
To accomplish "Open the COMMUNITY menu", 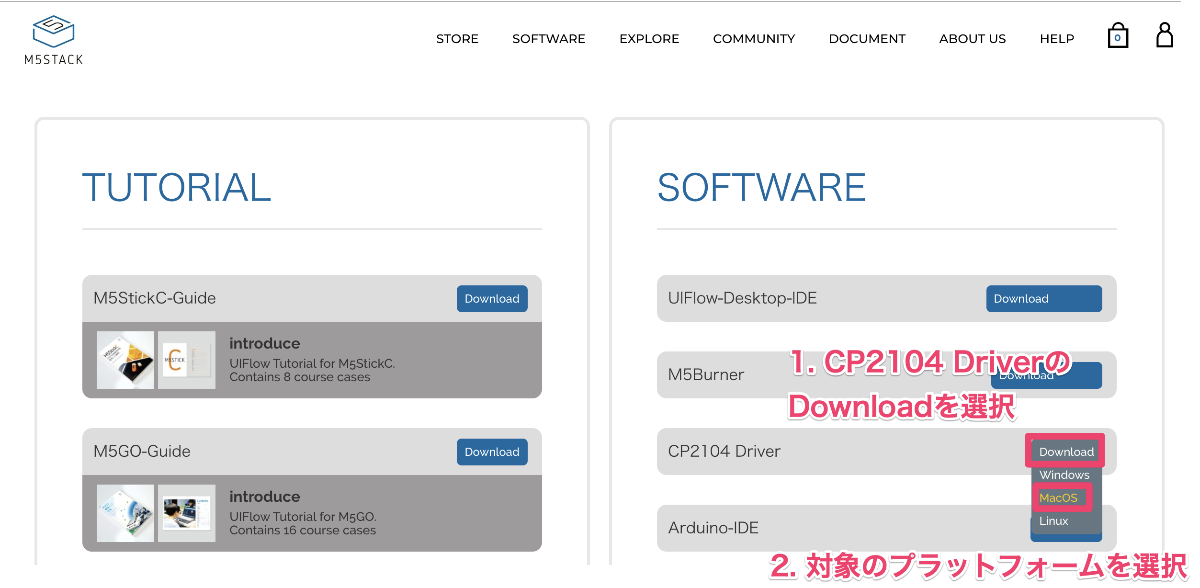I will (754, 39).
